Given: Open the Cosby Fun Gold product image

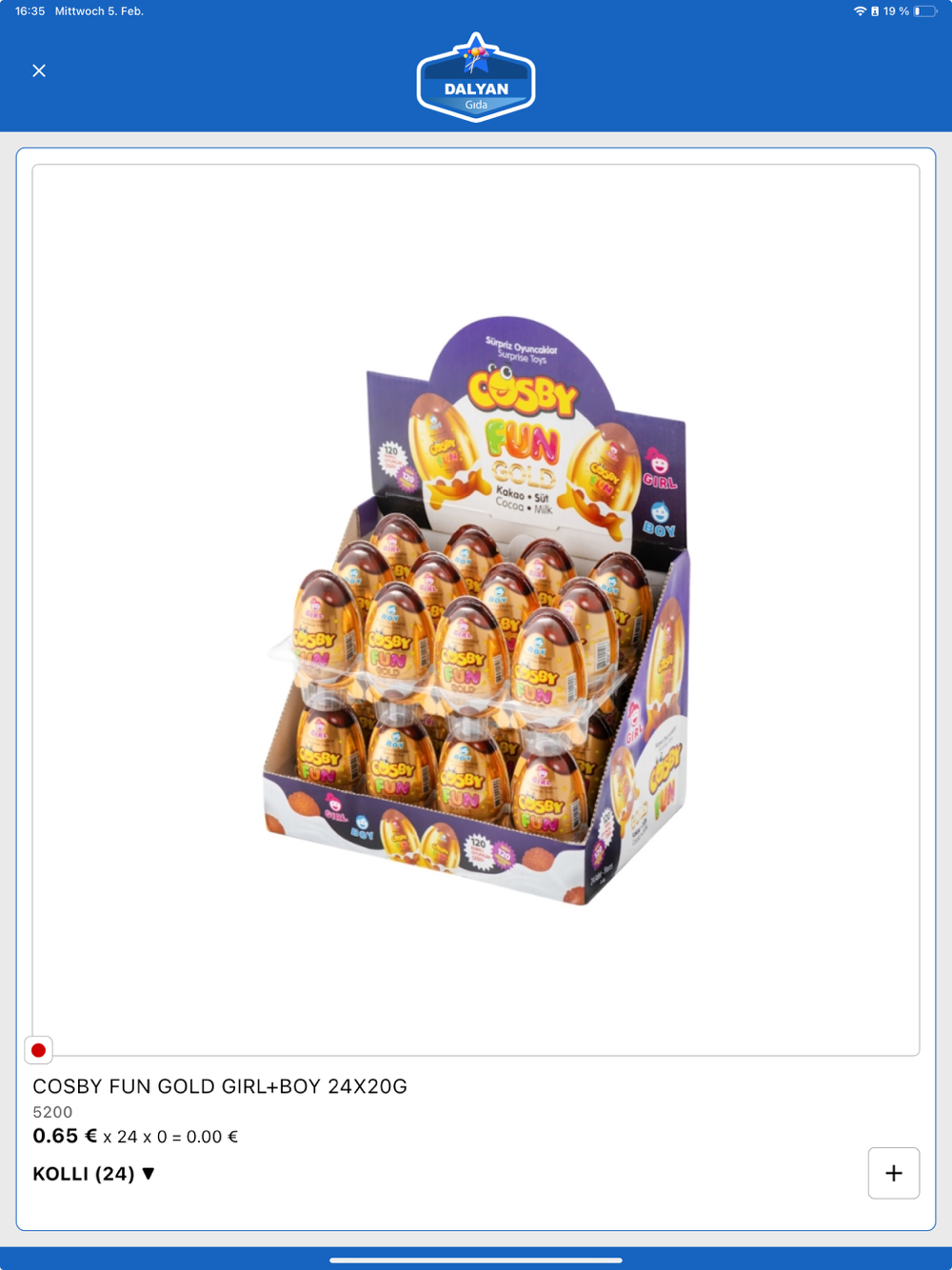Looking at the screenshot, I should coord(476,610).
